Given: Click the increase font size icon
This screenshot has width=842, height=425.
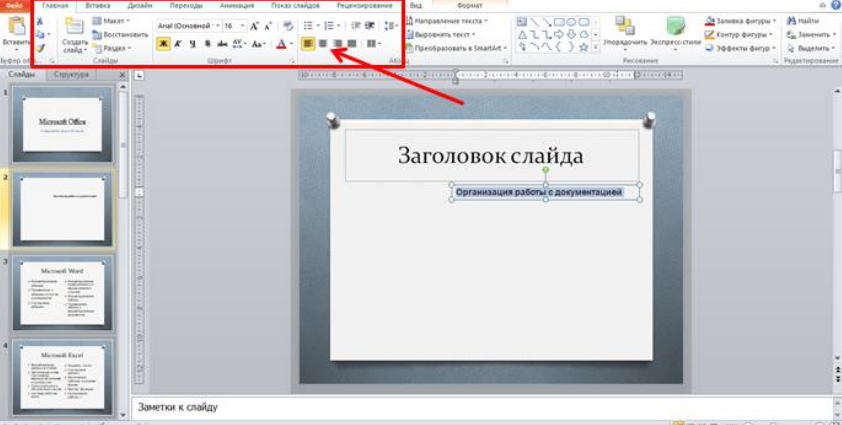Looking at the screenshot, I should [254, 25].
